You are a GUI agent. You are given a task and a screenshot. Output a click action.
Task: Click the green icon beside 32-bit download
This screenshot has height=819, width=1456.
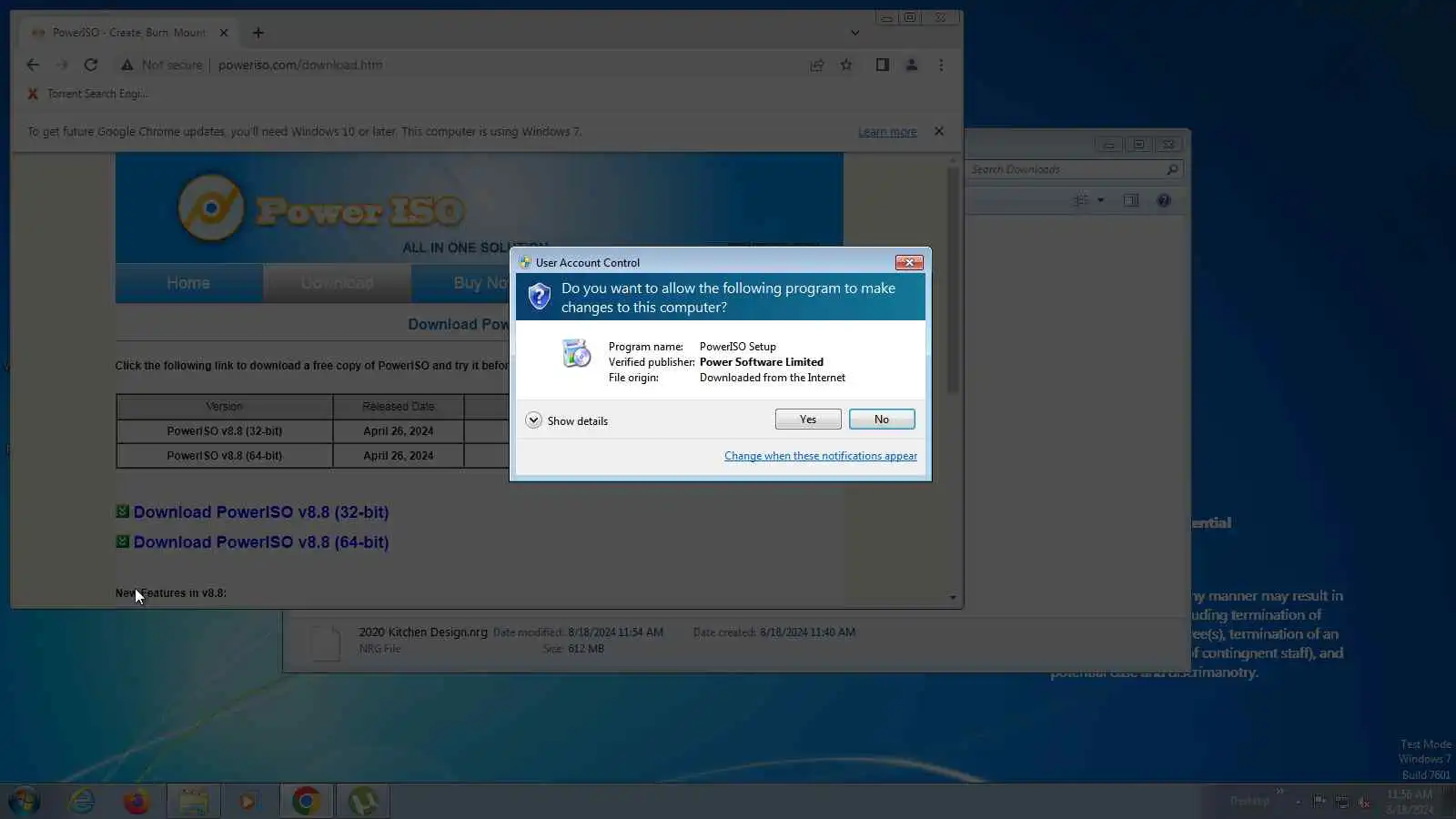tap(123, 511)
